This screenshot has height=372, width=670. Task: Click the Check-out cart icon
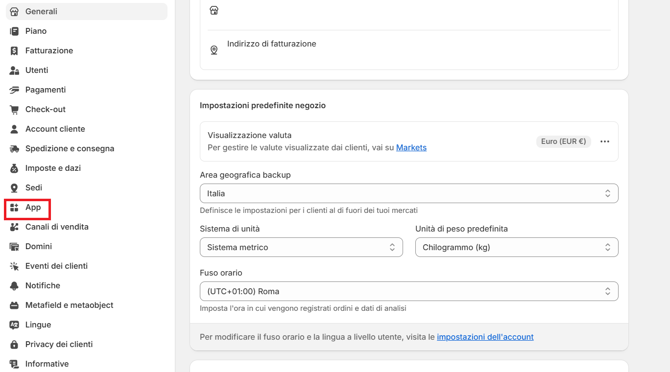tap(14, 109)
